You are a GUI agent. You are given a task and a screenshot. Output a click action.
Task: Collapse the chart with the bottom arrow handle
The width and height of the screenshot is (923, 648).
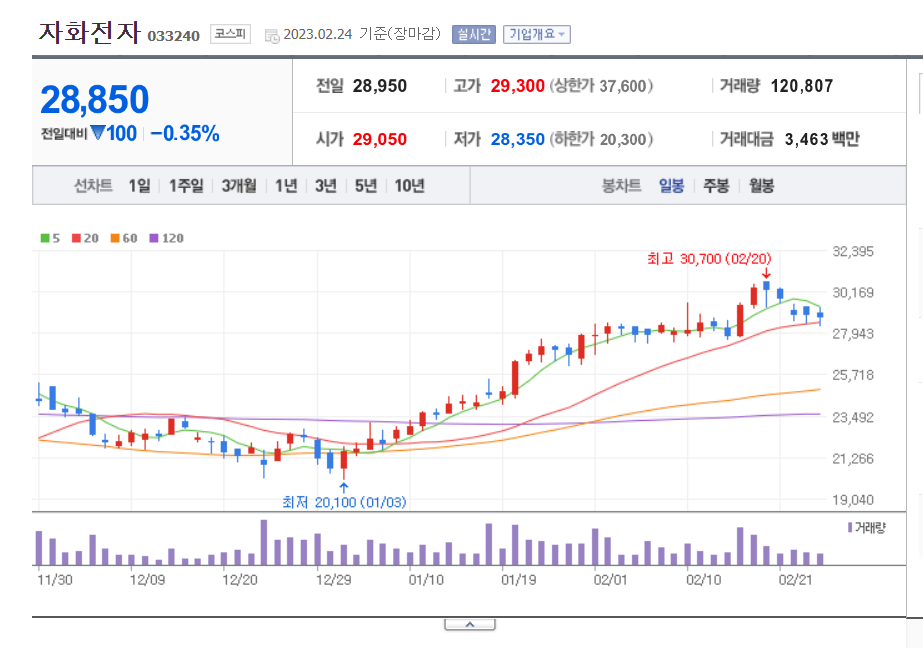click(470, 624)
